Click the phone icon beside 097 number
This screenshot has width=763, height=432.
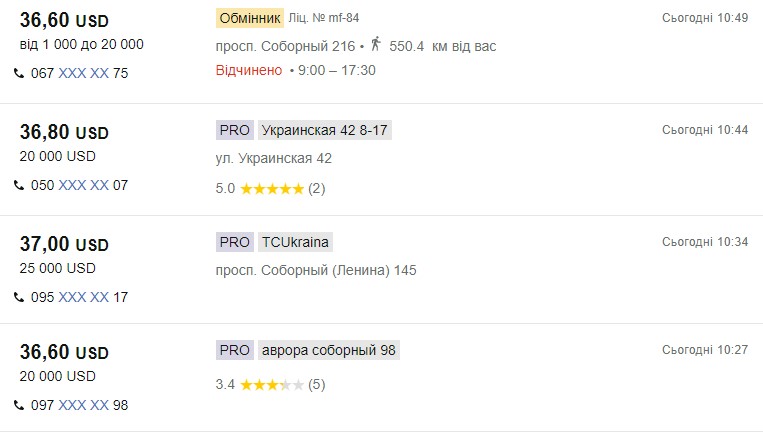(x=19, y=405)
